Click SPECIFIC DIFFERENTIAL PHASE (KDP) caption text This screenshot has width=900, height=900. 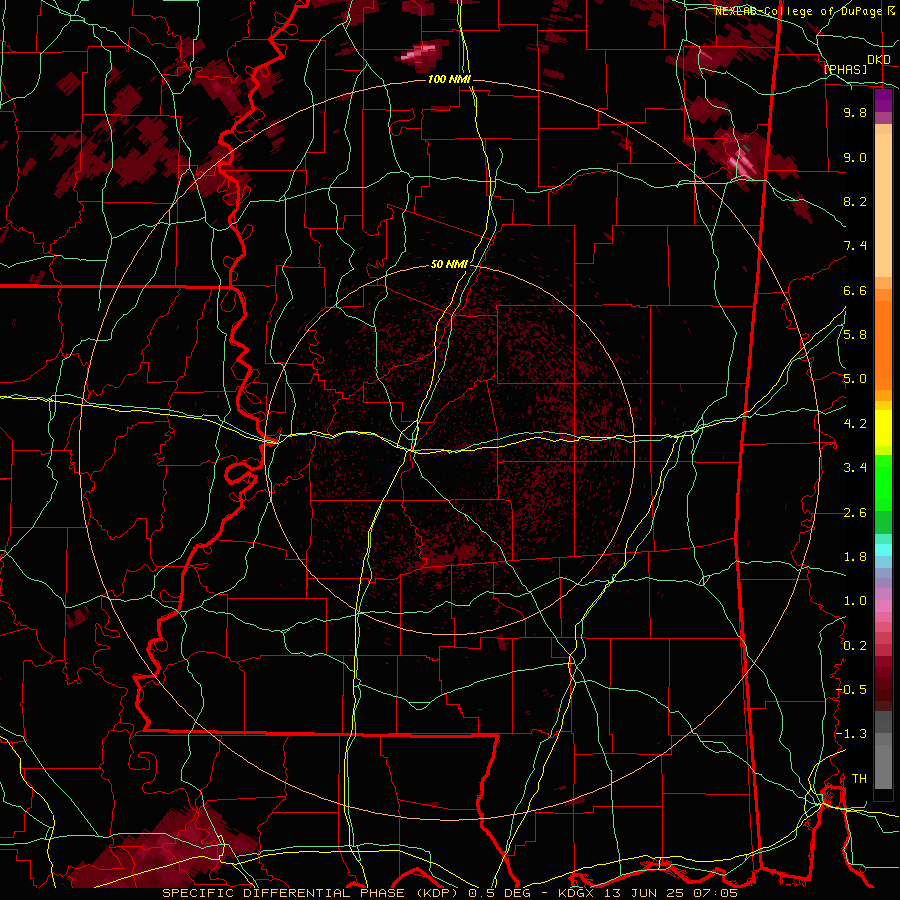coord(313,893)
